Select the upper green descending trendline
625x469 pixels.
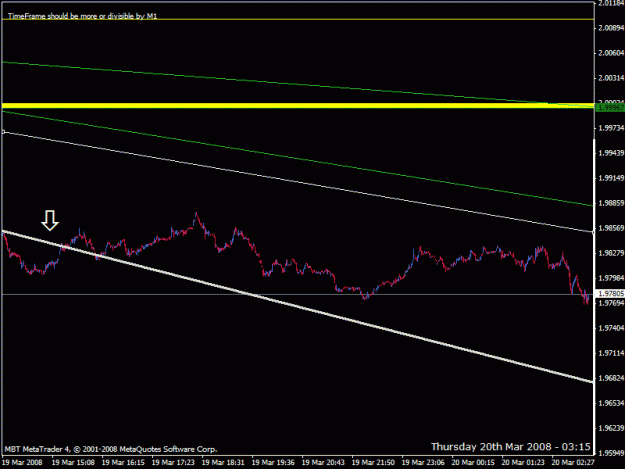click(x=298, y=84)
